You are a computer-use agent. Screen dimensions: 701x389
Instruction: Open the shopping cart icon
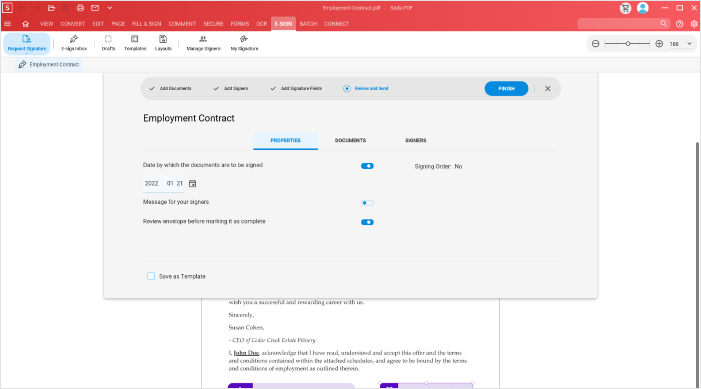pos(625,8)
